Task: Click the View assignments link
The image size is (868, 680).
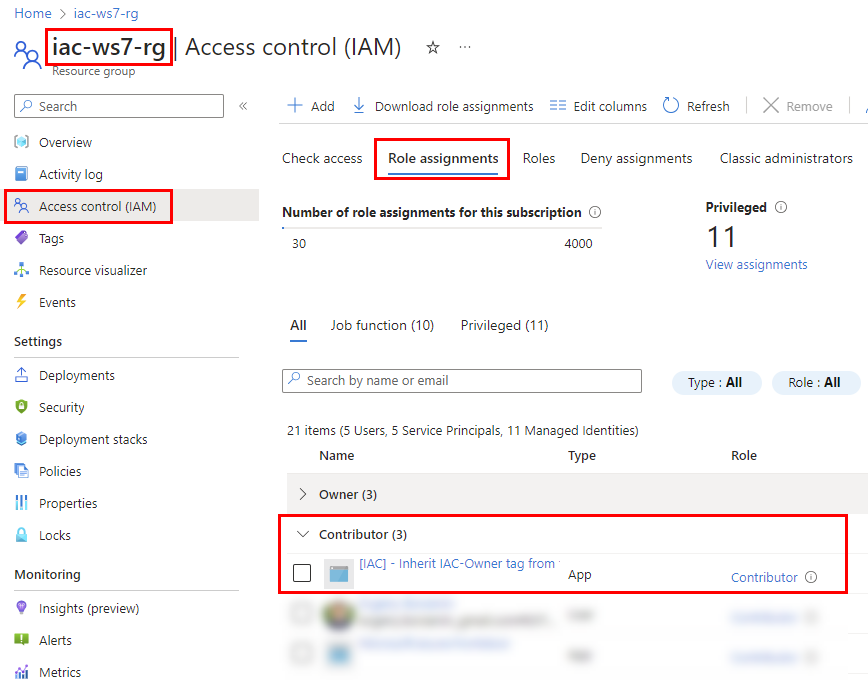Action: pos(756,265)
